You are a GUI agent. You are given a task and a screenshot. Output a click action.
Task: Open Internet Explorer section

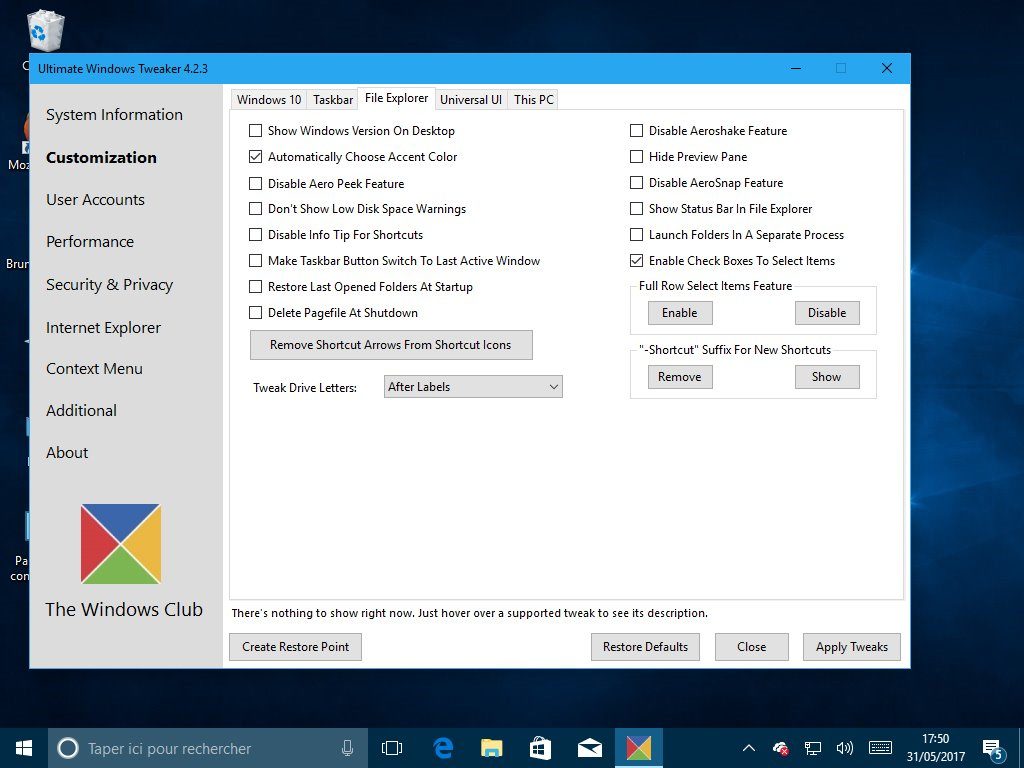(103, 328)
